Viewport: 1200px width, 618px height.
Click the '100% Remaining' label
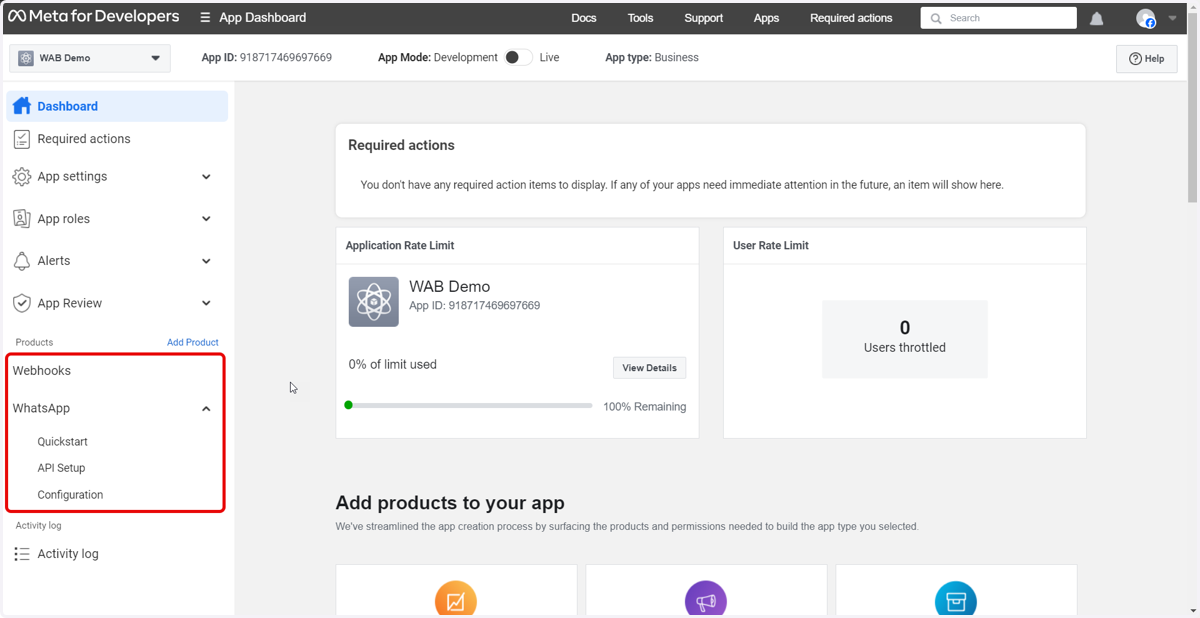(x=645, y=407)
